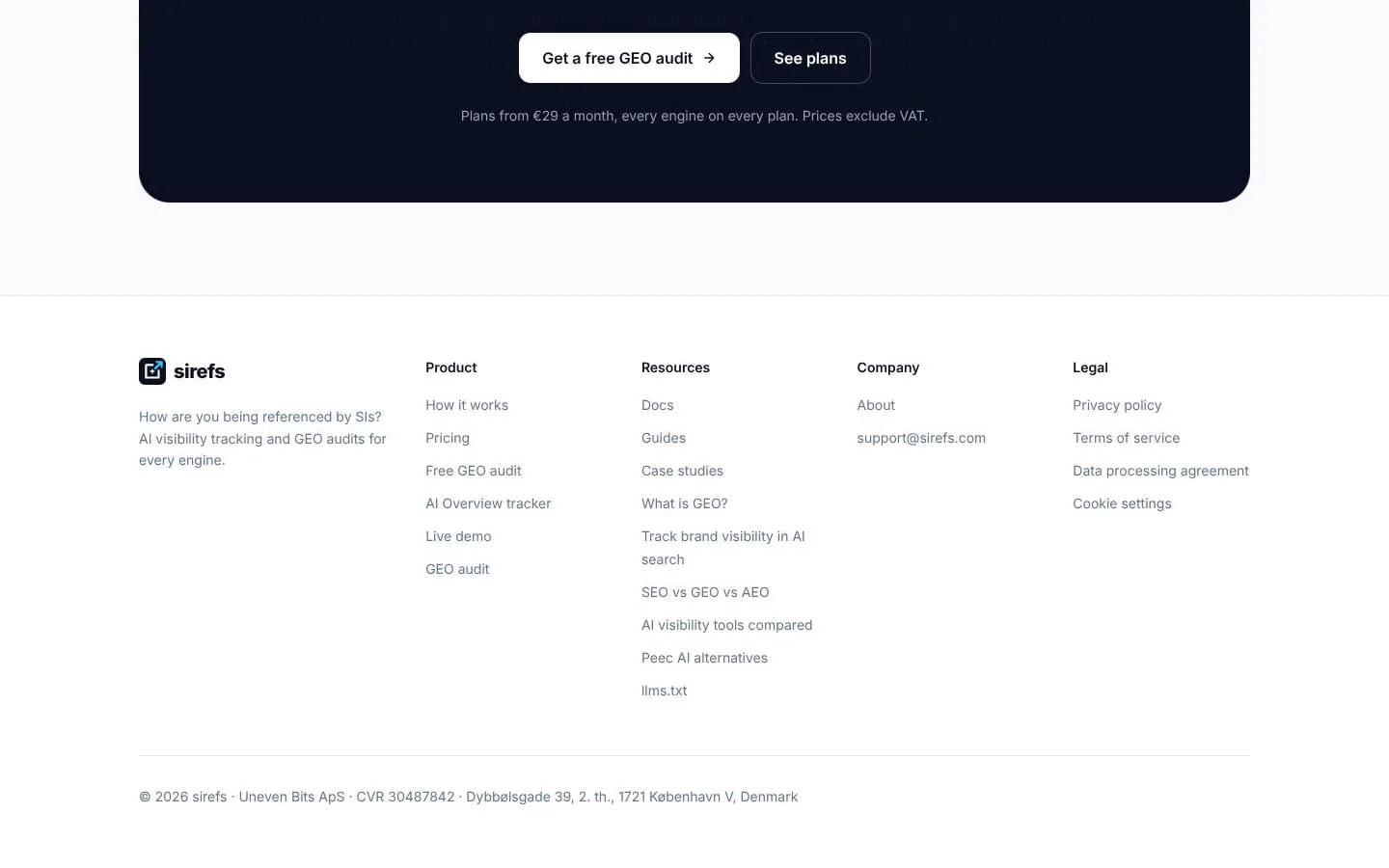The width and height of the screenshot is (1389, 868).
Task: Read the SEO vs GEO vs AEO link
Action: click(705, 592)
